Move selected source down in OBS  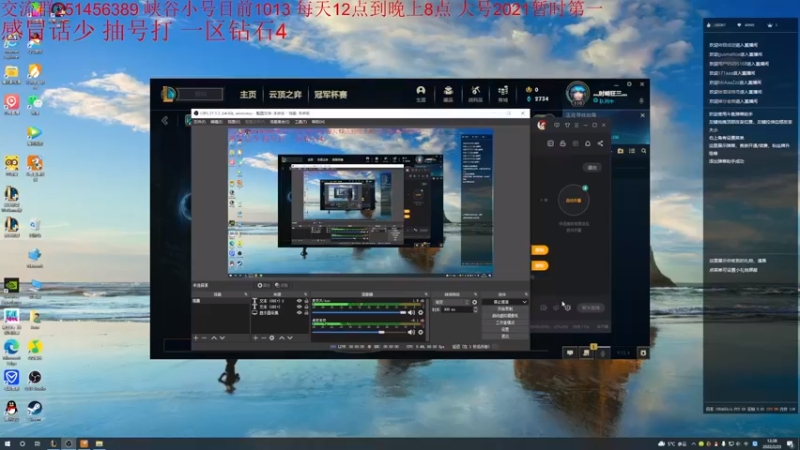pyautogui.click(x=290, y=338)
